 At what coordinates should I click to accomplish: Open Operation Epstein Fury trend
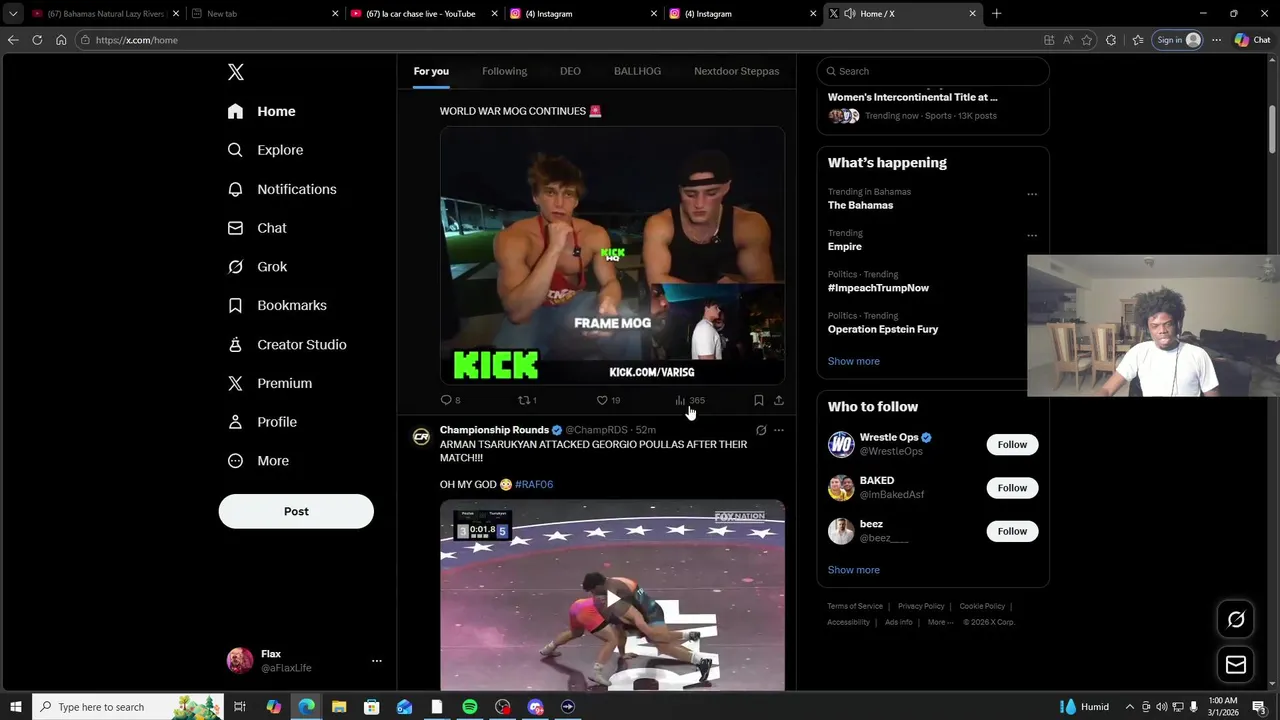[x=883, y=329]
